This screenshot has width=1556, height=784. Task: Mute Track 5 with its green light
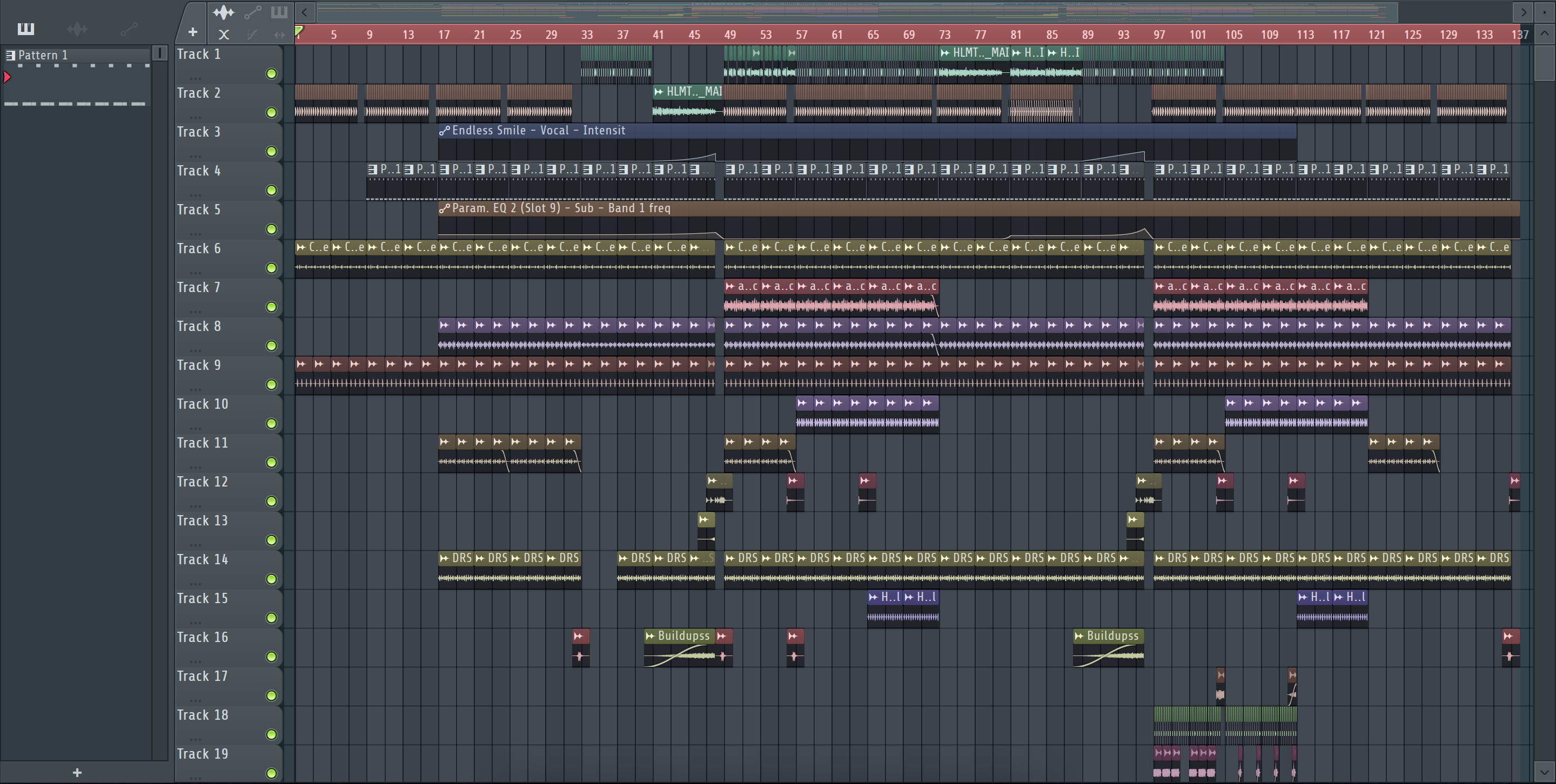tap(271, 229)
